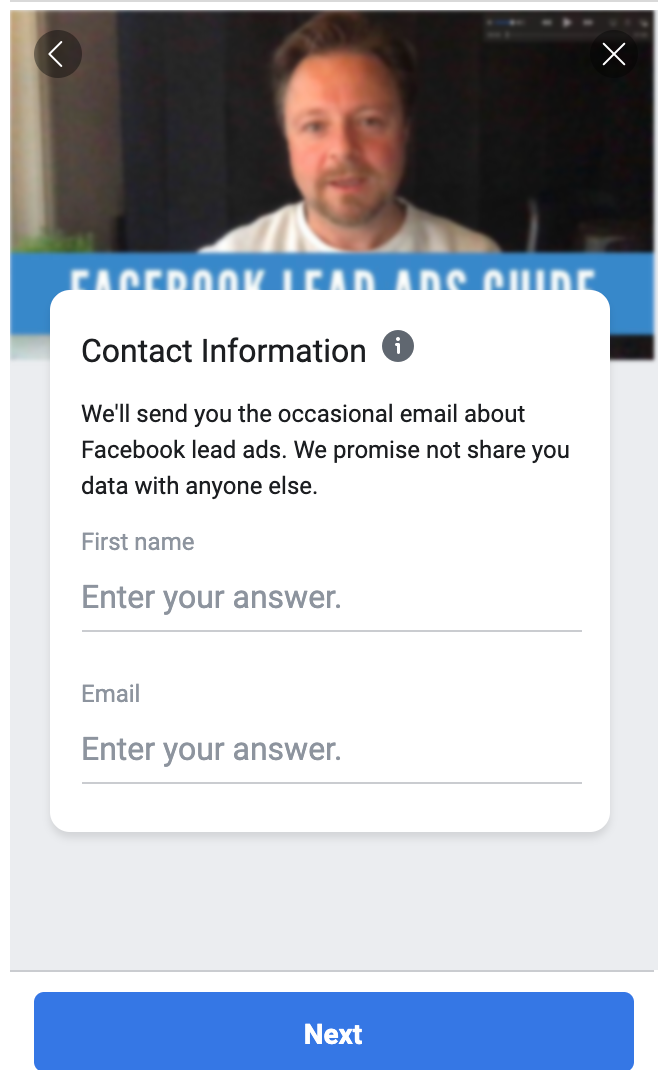The image size is (670, 1078).
Task: Open the Contact Information info tooltip icon
Action: (397, 348)
